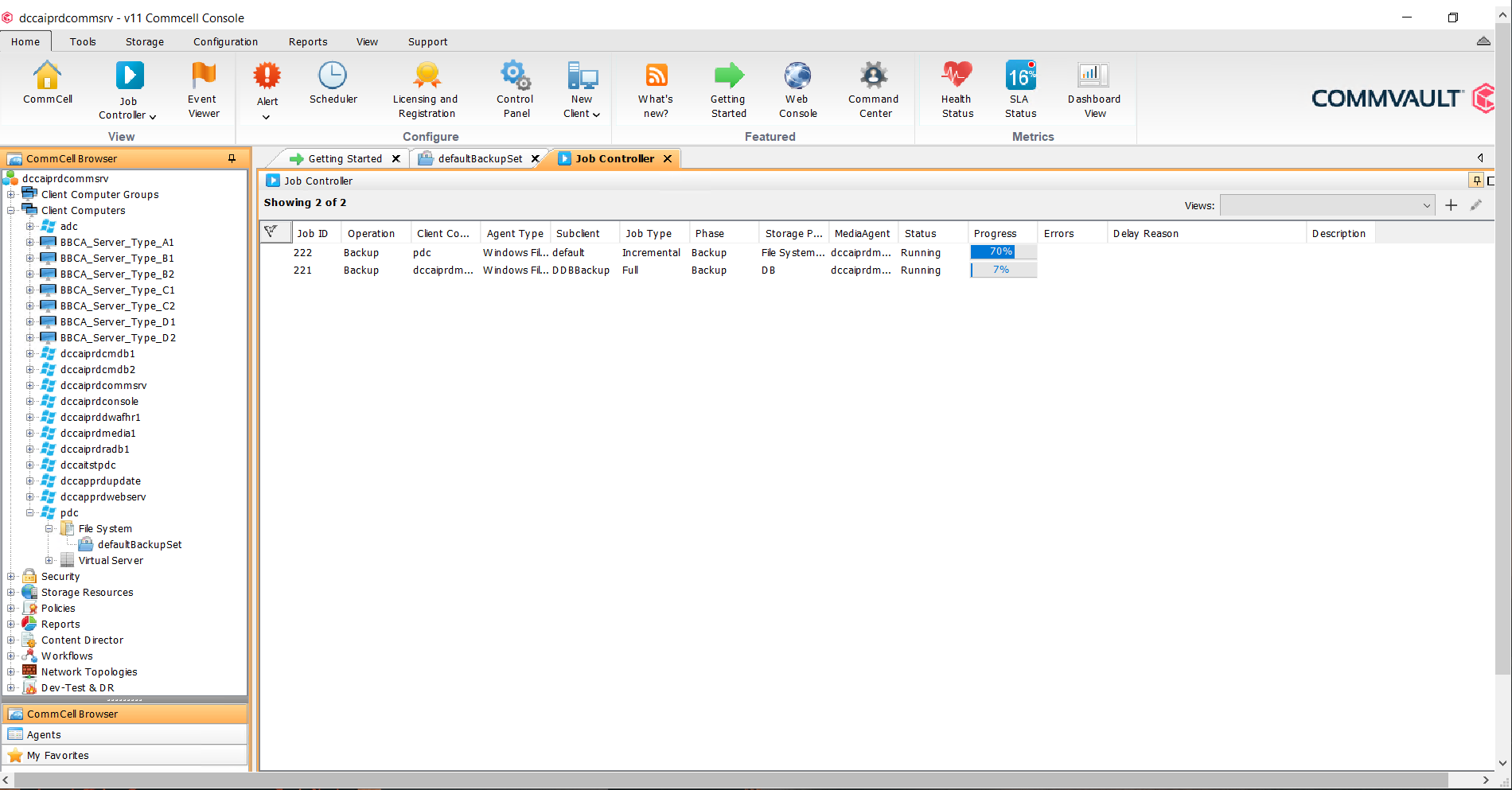Expand the Policies tree node

(11, 608)
